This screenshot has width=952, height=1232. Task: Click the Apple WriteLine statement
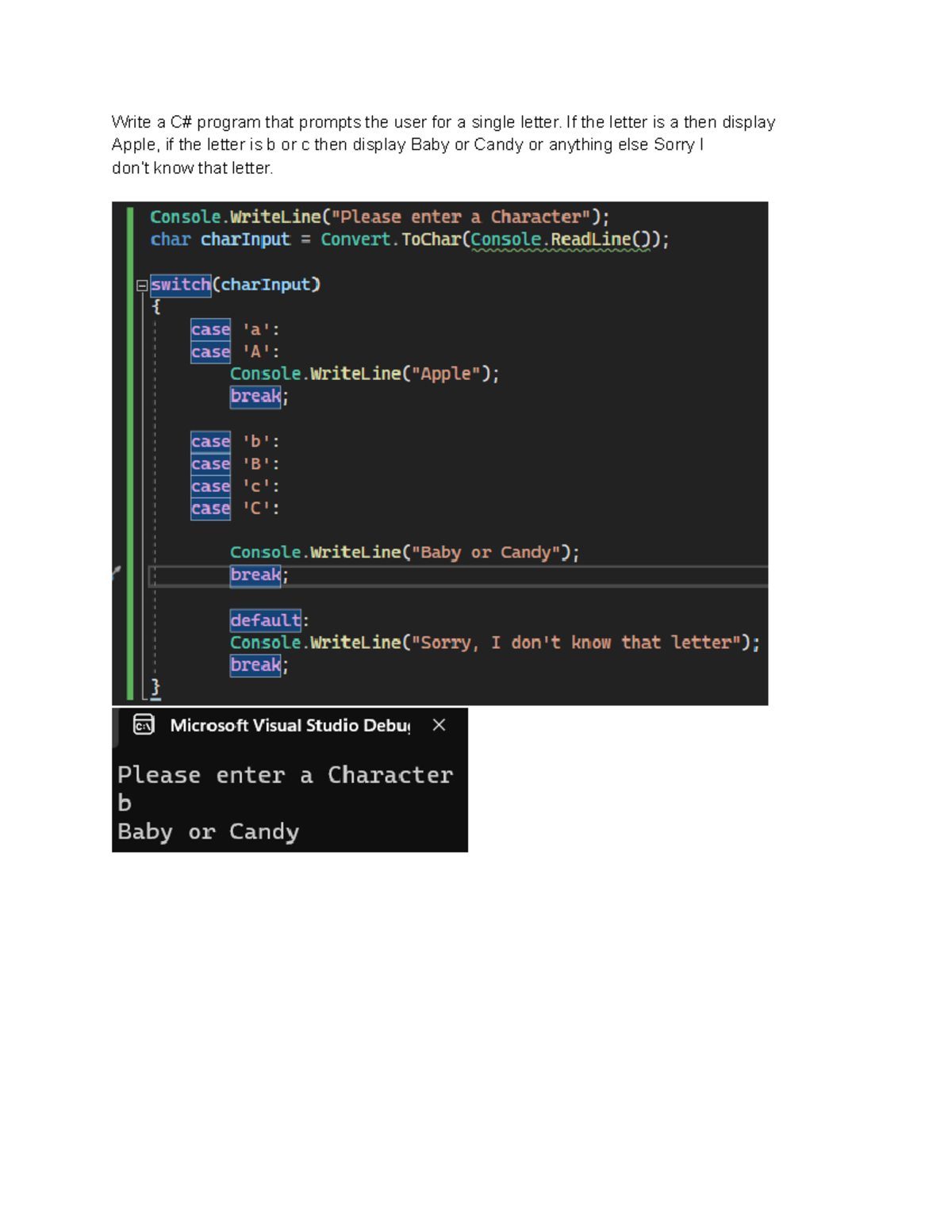pyautogui.click(x=364, y=373)
